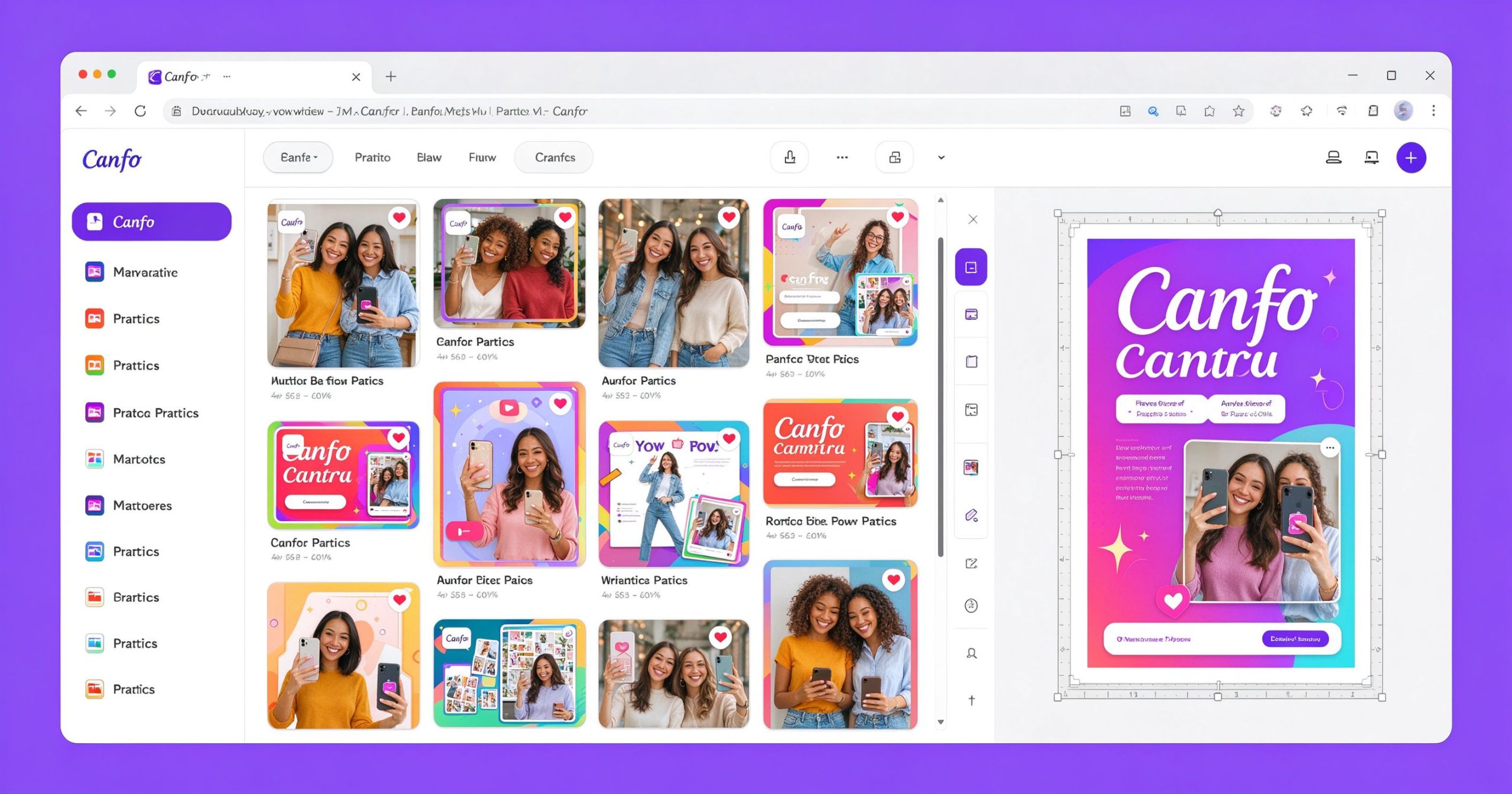The width and height of the screenshot is (1512, 794).
Task: Click the purple plus create button
Action: tap(1410, 158)
